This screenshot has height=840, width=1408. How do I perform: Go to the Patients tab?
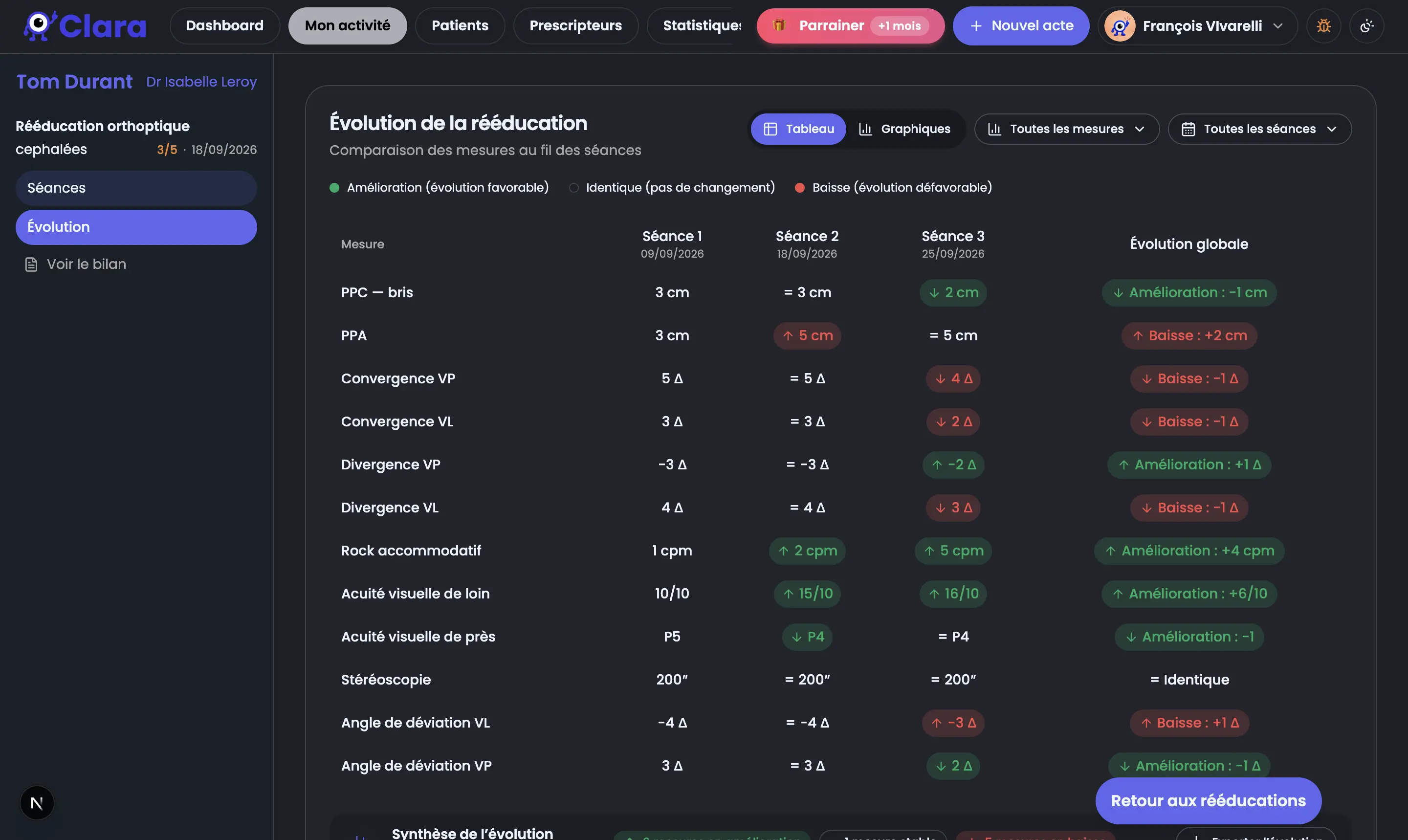[460, 25]
